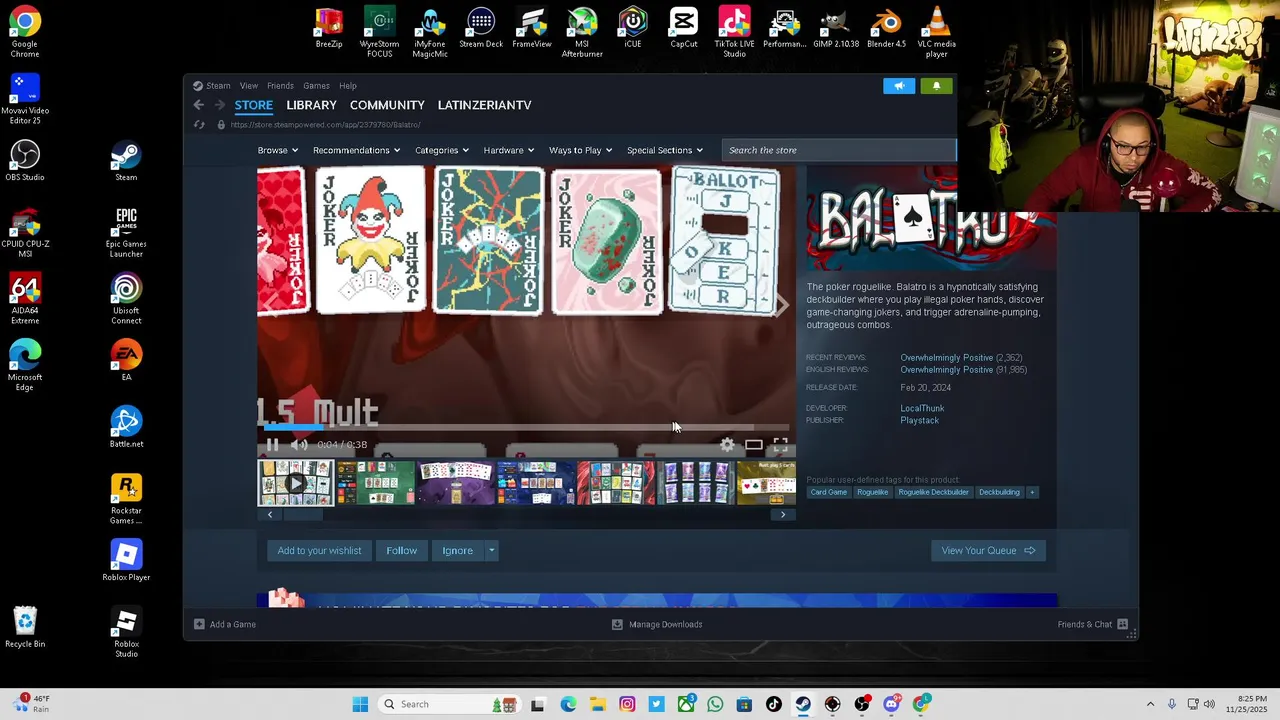Open the Steam menu
The image size is (1280, 720).
click(218, 86)
